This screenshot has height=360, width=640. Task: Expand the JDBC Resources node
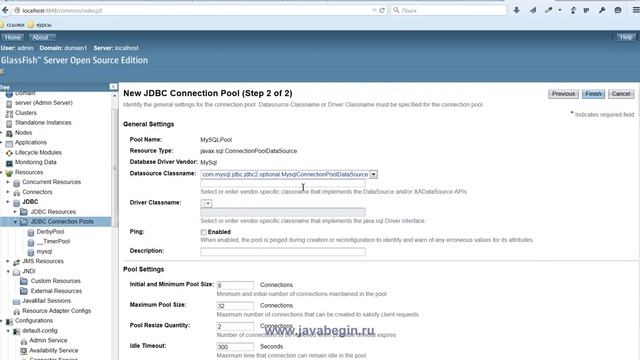point(15,212)
